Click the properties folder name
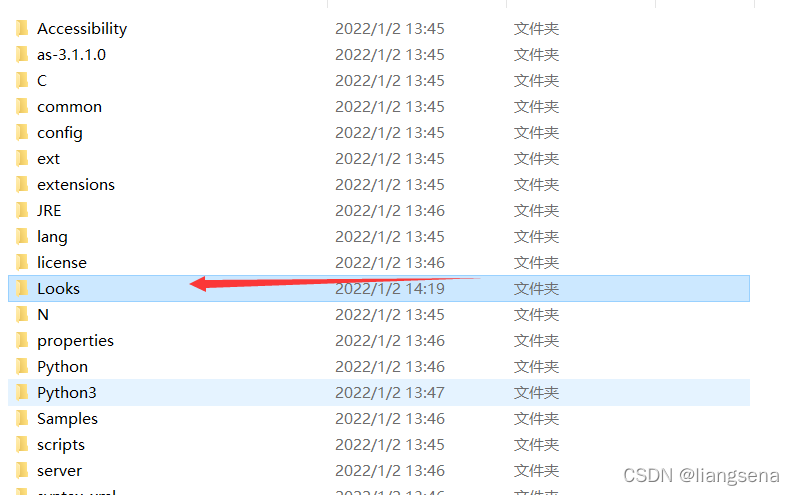 (75, 341)
